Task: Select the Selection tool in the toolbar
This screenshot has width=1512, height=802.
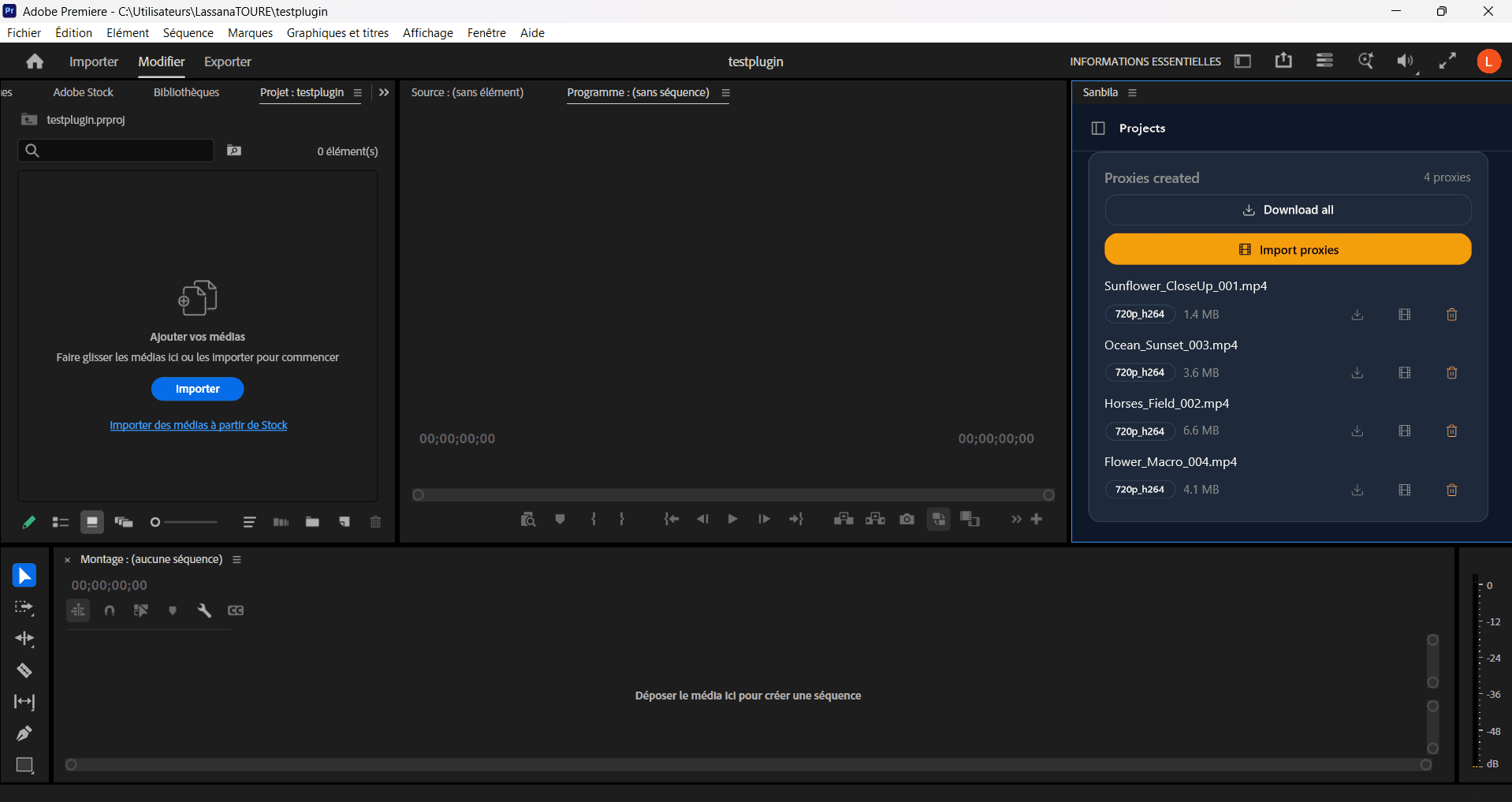Action: point(24,576)
